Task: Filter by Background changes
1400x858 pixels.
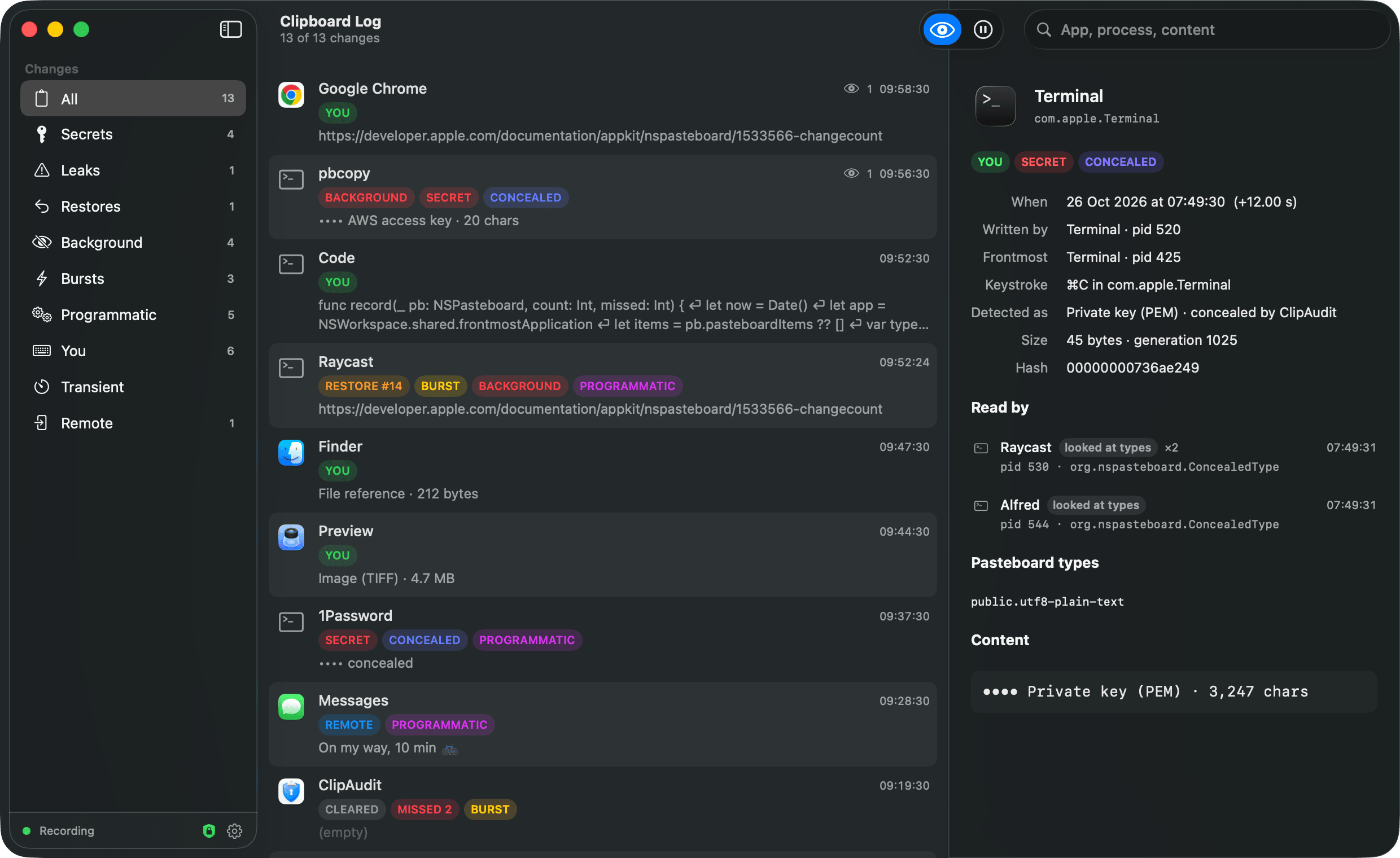Action: point(133,243)
